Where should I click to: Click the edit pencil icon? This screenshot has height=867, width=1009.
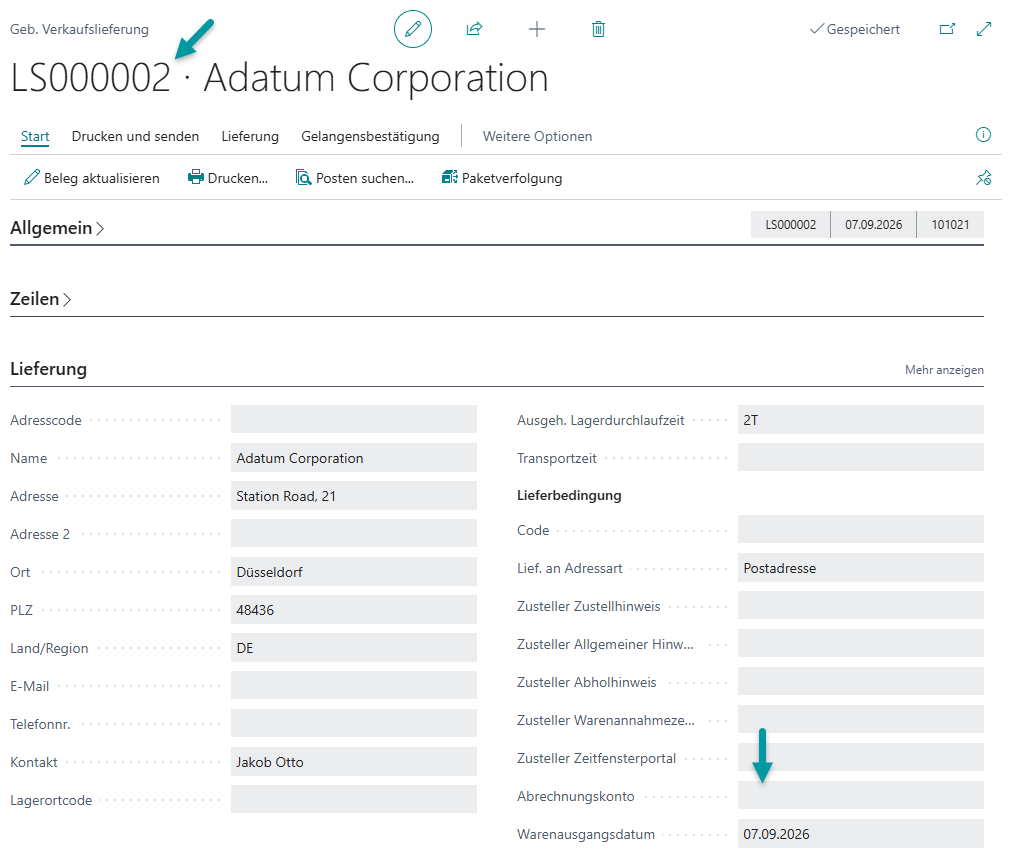point(412,29)
